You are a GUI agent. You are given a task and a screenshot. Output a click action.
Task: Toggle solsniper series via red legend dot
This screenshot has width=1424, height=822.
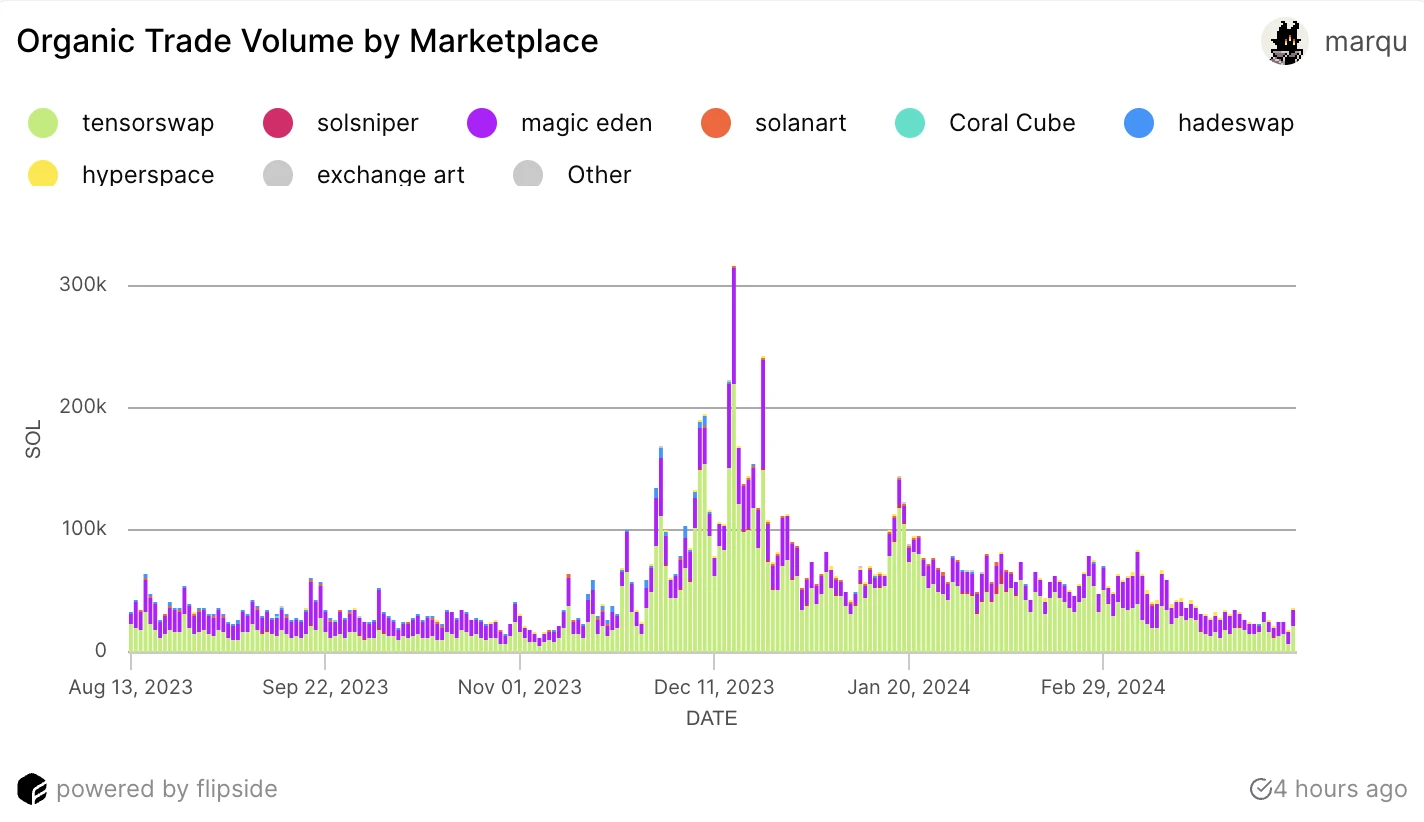(x=277, y=123)
